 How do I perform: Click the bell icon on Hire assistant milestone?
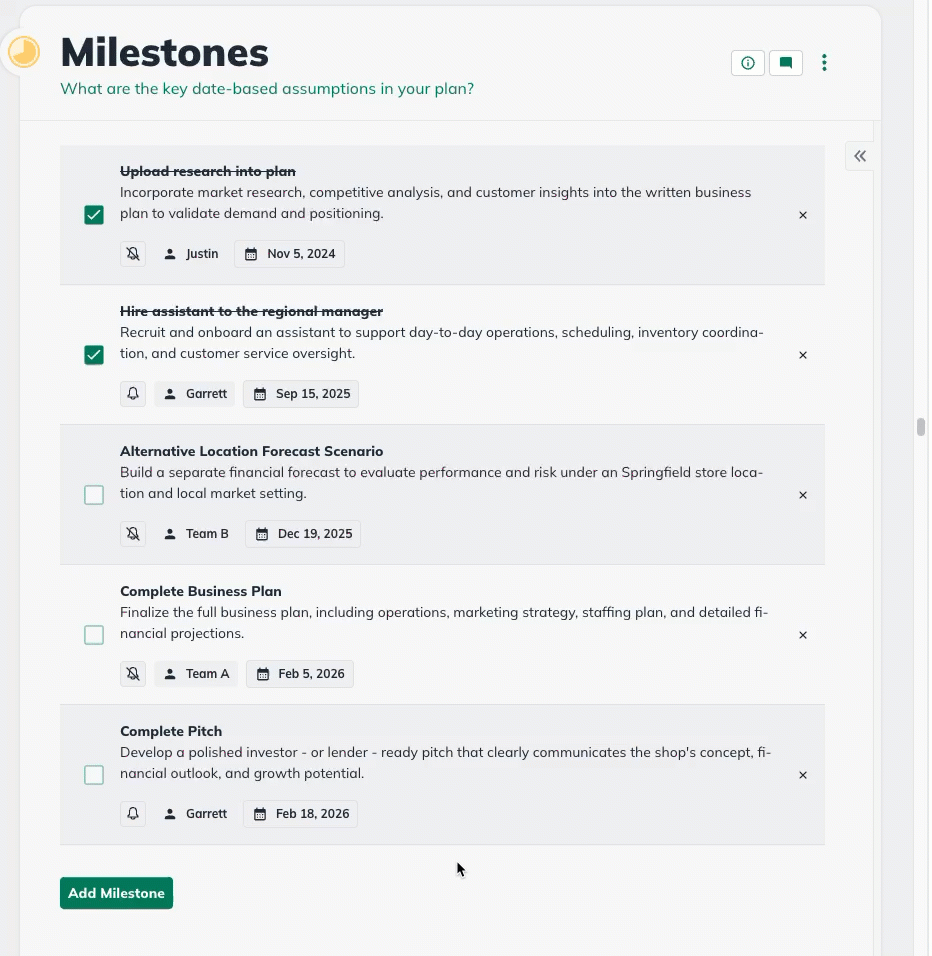point(132,393)
